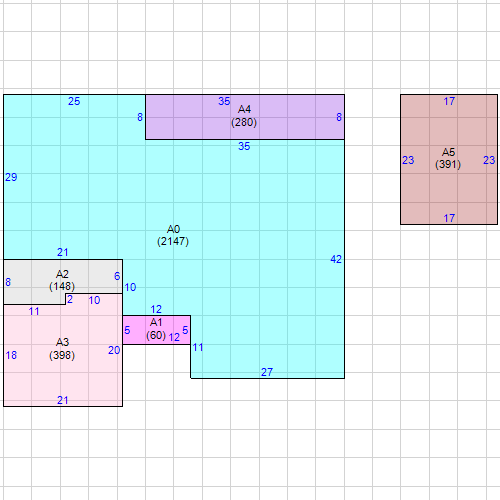
Task: Click dimension 23 on A5's right edge
Action: point(489,160)
